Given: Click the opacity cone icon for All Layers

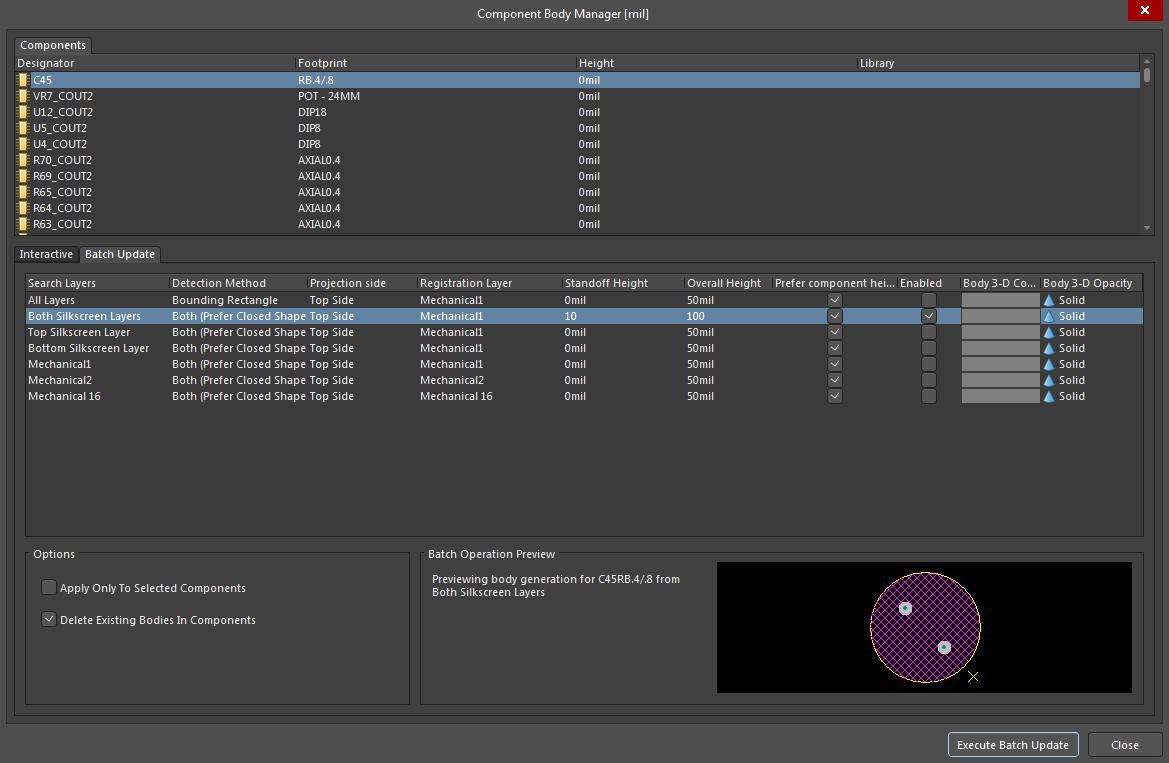Looking at the screenshot, I should [1049, 300].
